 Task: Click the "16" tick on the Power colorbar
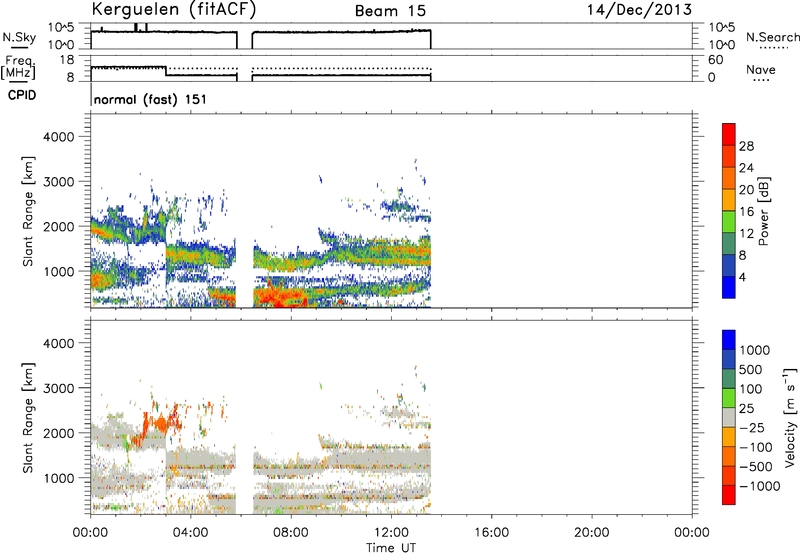(746, 212)
